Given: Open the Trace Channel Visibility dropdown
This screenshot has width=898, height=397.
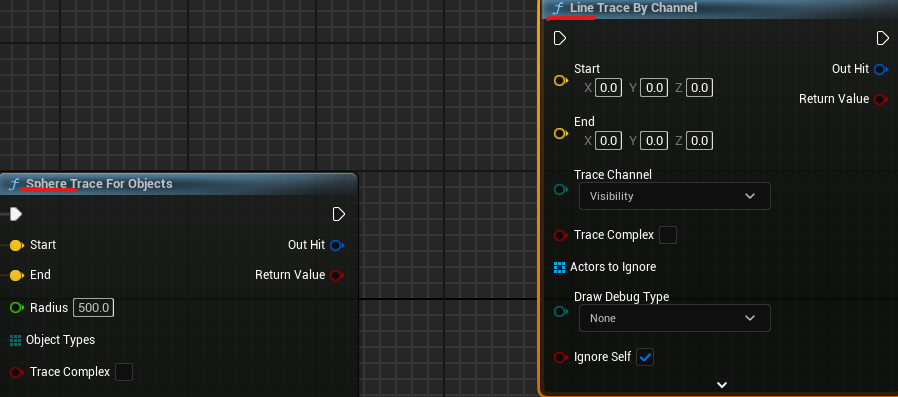Looking at the screenshot, I should [675, 196].
